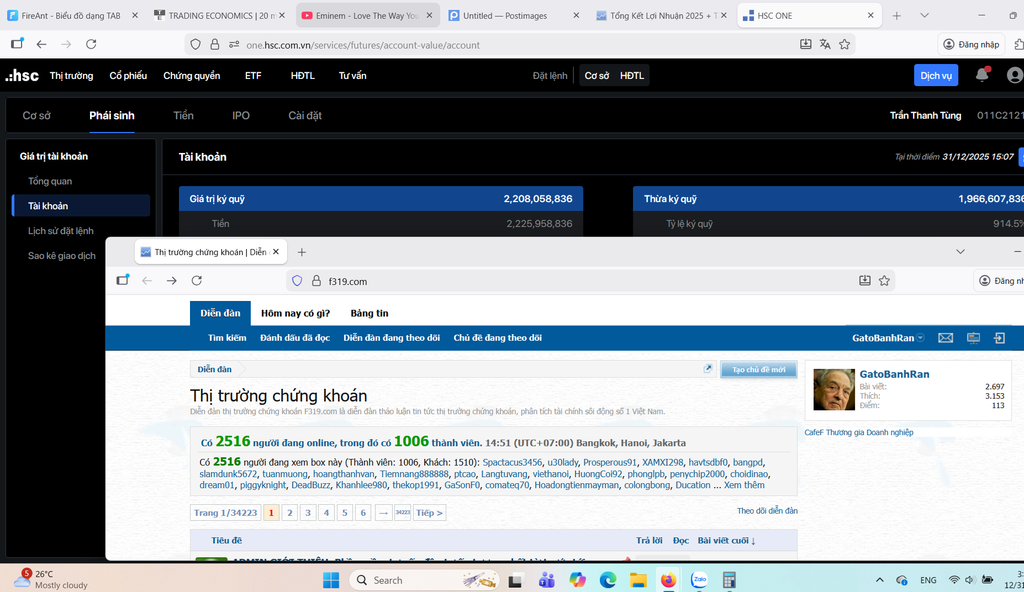Open the alerts icon beside the envelope on f319
This screenshot has width=1024, height=592.
coord(973,338)
